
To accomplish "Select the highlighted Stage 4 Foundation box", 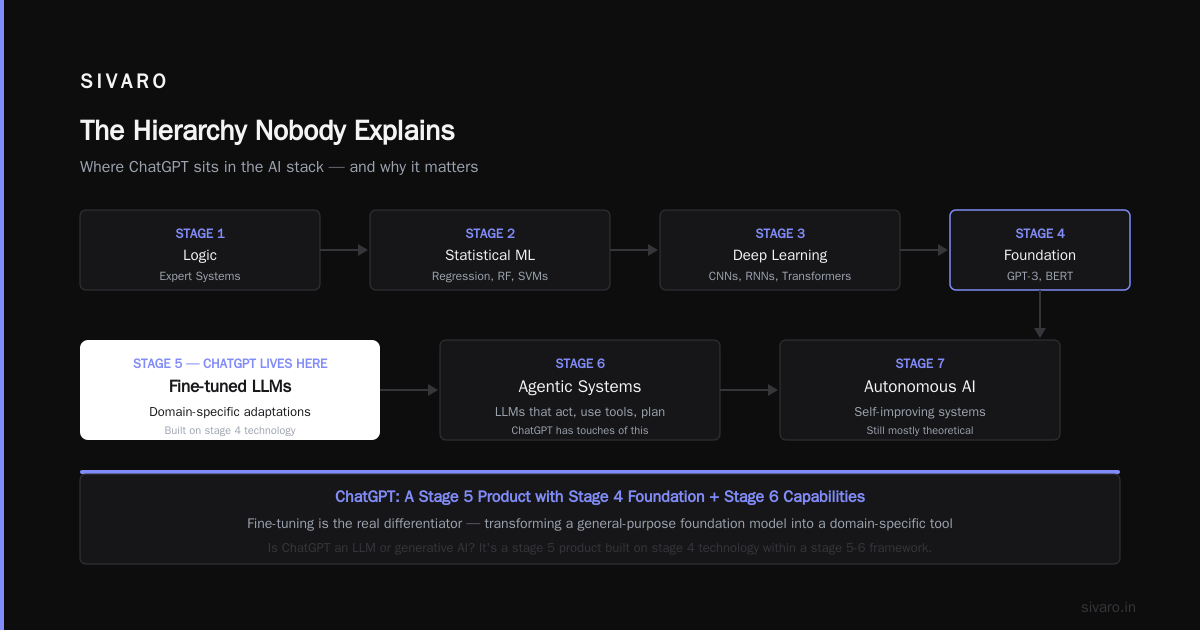I will (1040, 250).
